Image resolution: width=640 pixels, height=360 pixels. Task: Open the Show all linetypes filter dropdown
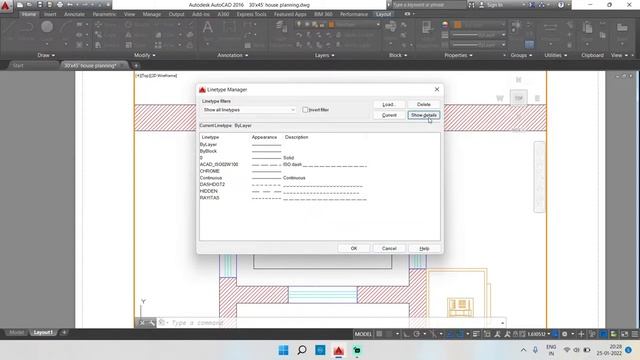[249, 110]
